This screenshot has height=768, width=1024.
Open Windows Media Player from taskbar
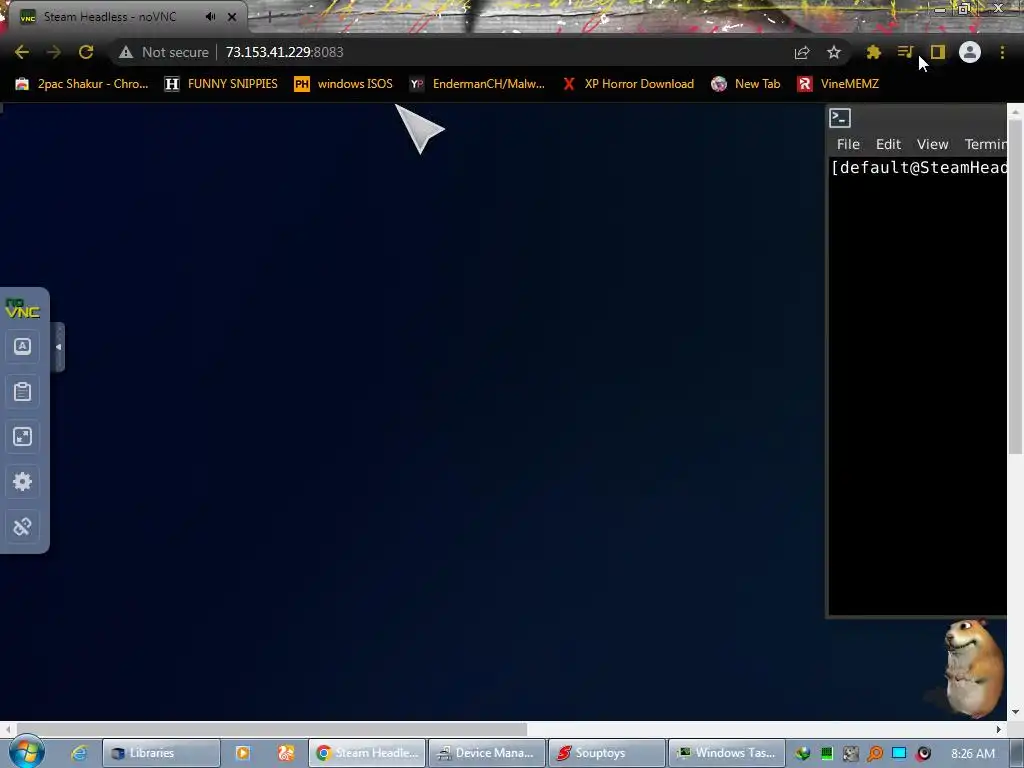click(242, 753)
